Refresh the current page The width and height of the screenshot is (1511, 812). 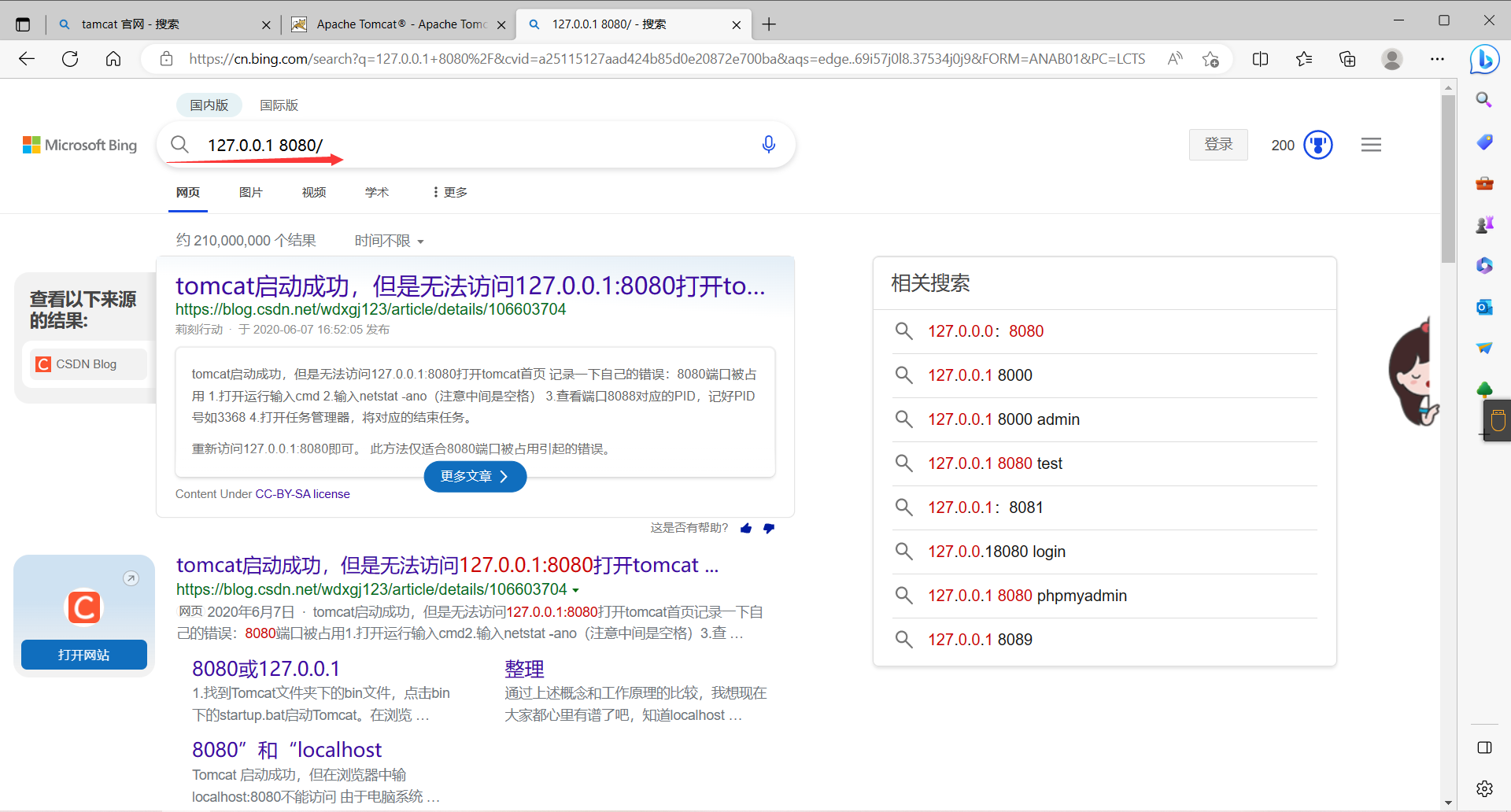click(70, 59)
